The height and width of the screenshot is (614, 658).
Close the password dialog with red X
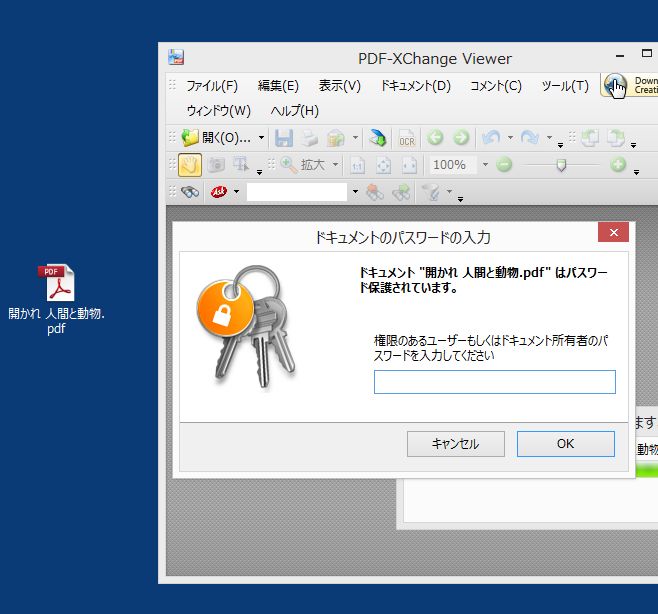613,232
